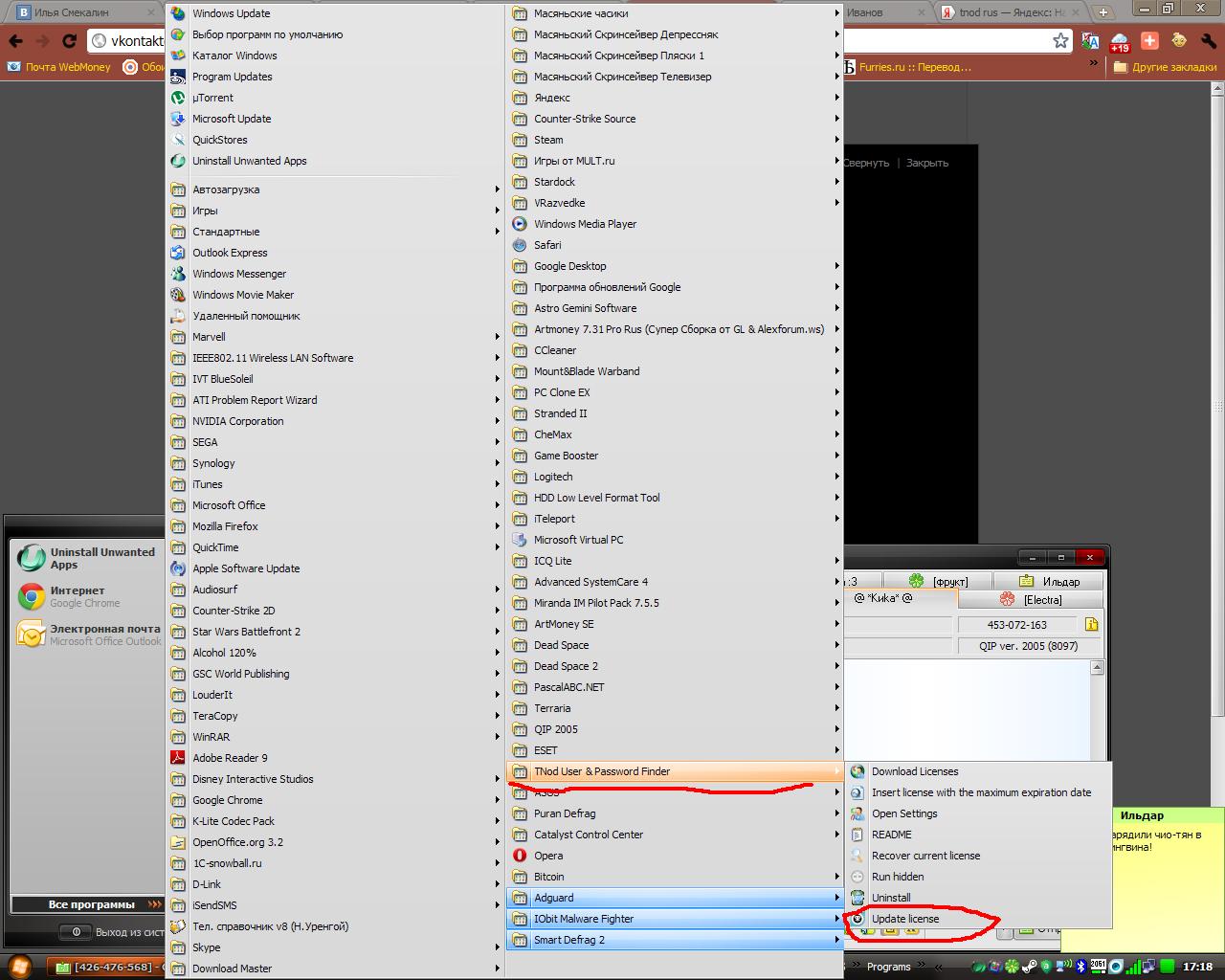Open the IObit Malware Fighter folder

point(675,919)
